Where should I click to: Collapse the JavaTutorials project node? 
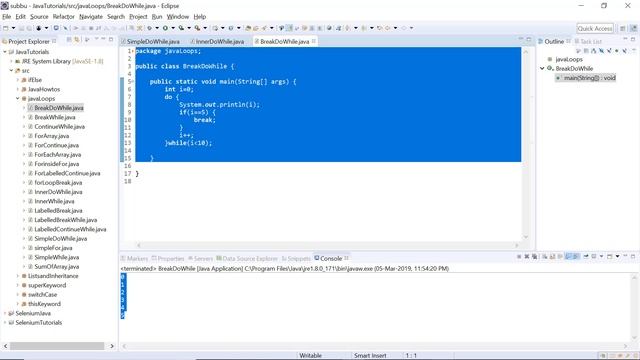(x=5, y=52)
